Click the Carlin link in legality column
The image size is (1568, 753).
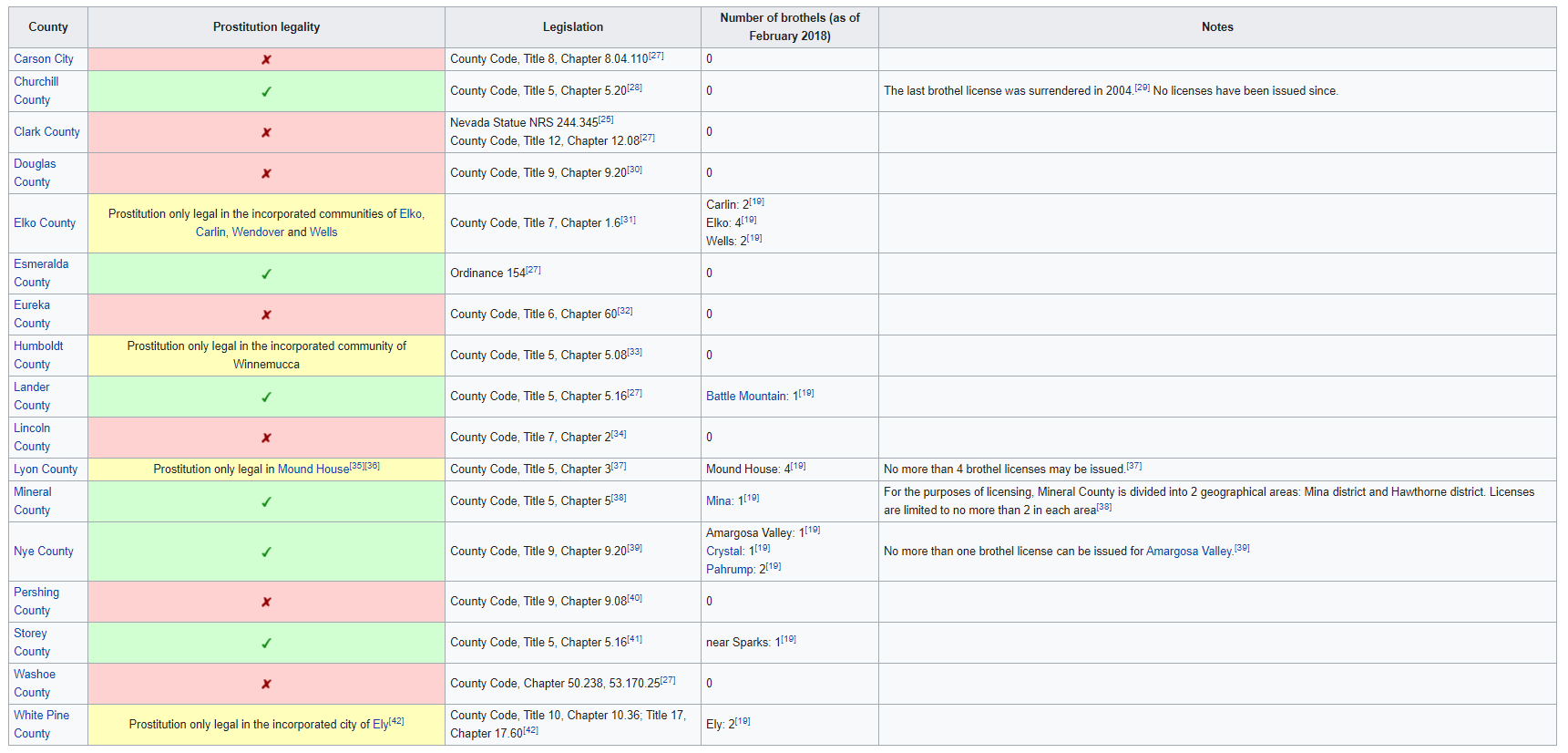(x=210, y=232)
